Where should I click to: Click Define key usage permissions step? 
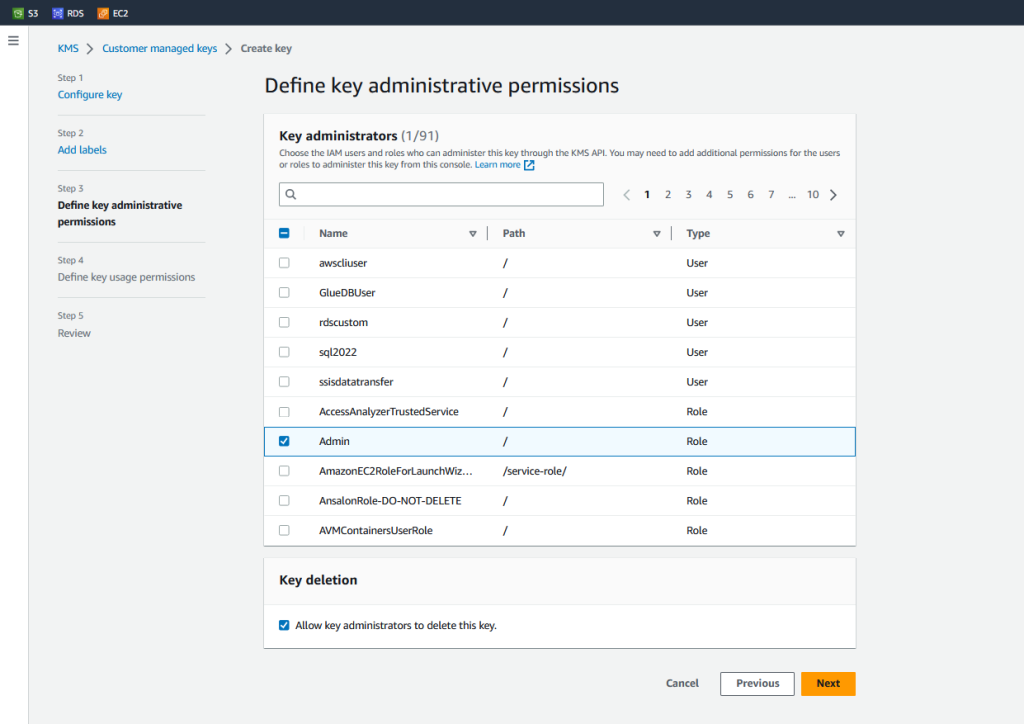126,277
